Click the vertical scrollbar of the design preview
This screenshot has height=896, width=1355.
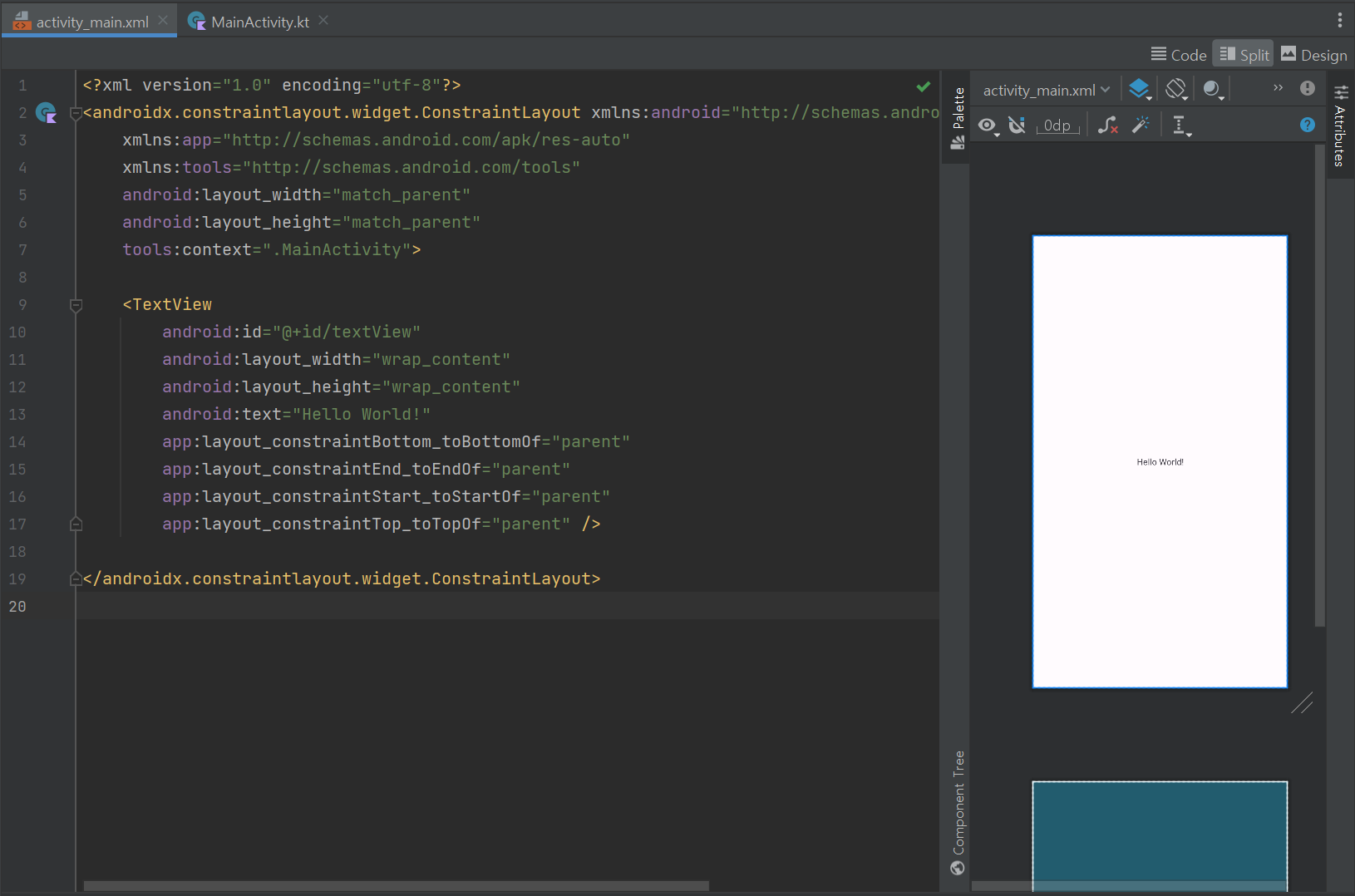point(1319,386)
